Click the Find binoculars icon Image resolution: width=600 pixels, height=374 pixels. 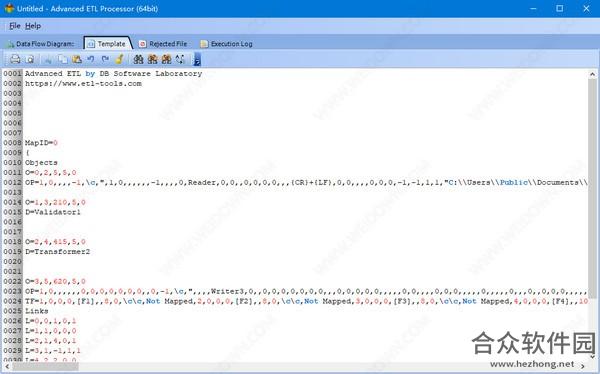click(x=138, y=59)
